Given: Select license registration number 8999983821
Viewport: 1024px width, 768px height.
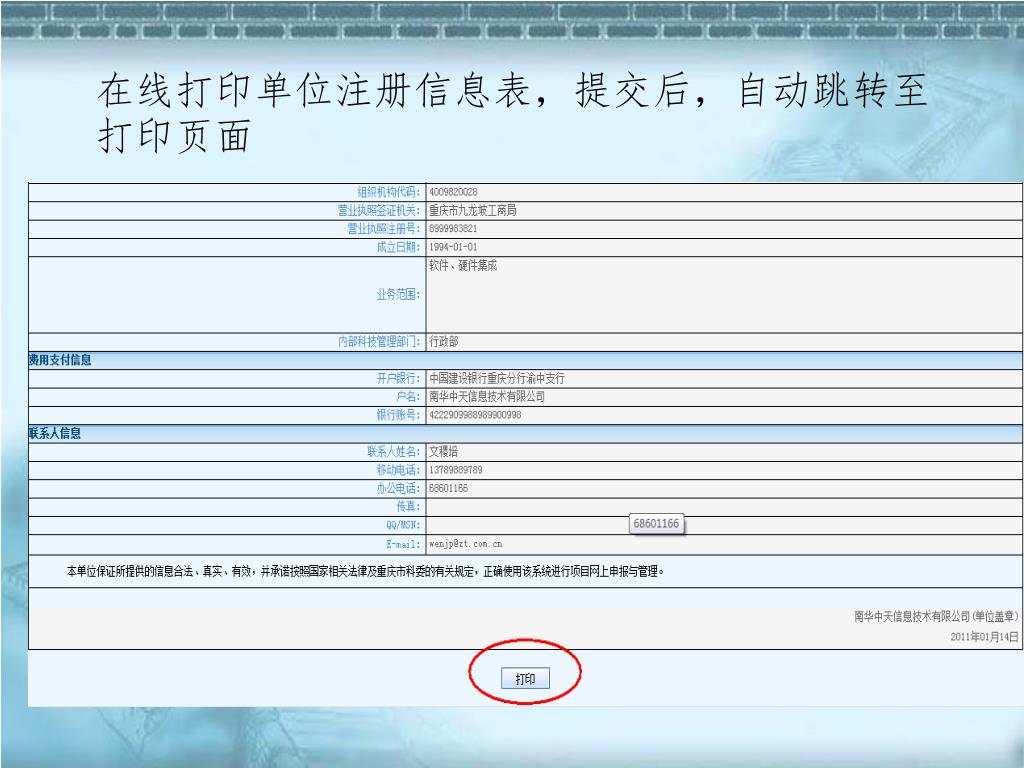Looking at the screenshot, I should 453,229.
